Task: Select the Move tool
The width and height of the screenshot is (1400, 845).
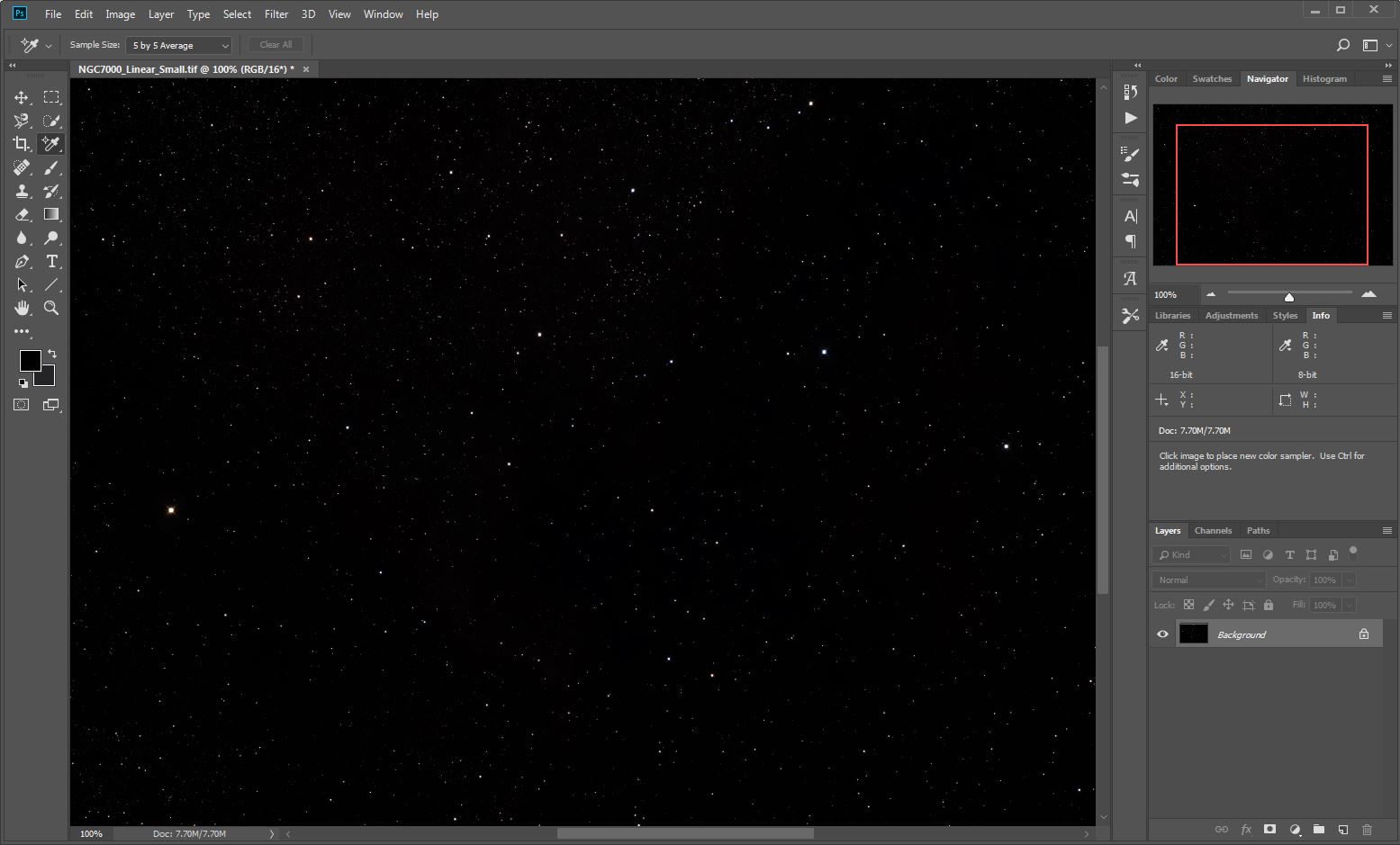Action: 22,97
